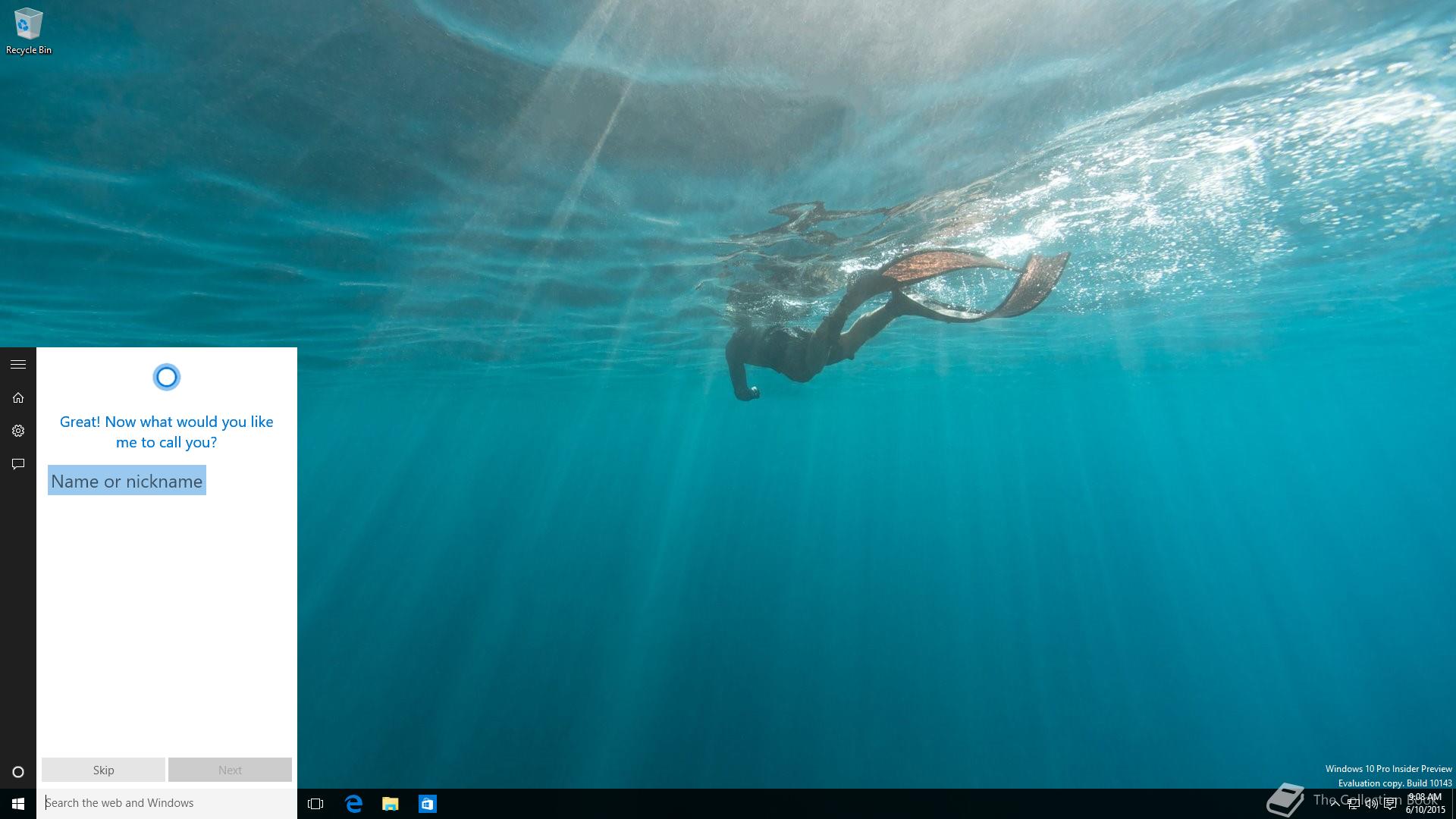Click the Next button
Viewport: 1456px width, 819px height.
[x=230, y=770]
